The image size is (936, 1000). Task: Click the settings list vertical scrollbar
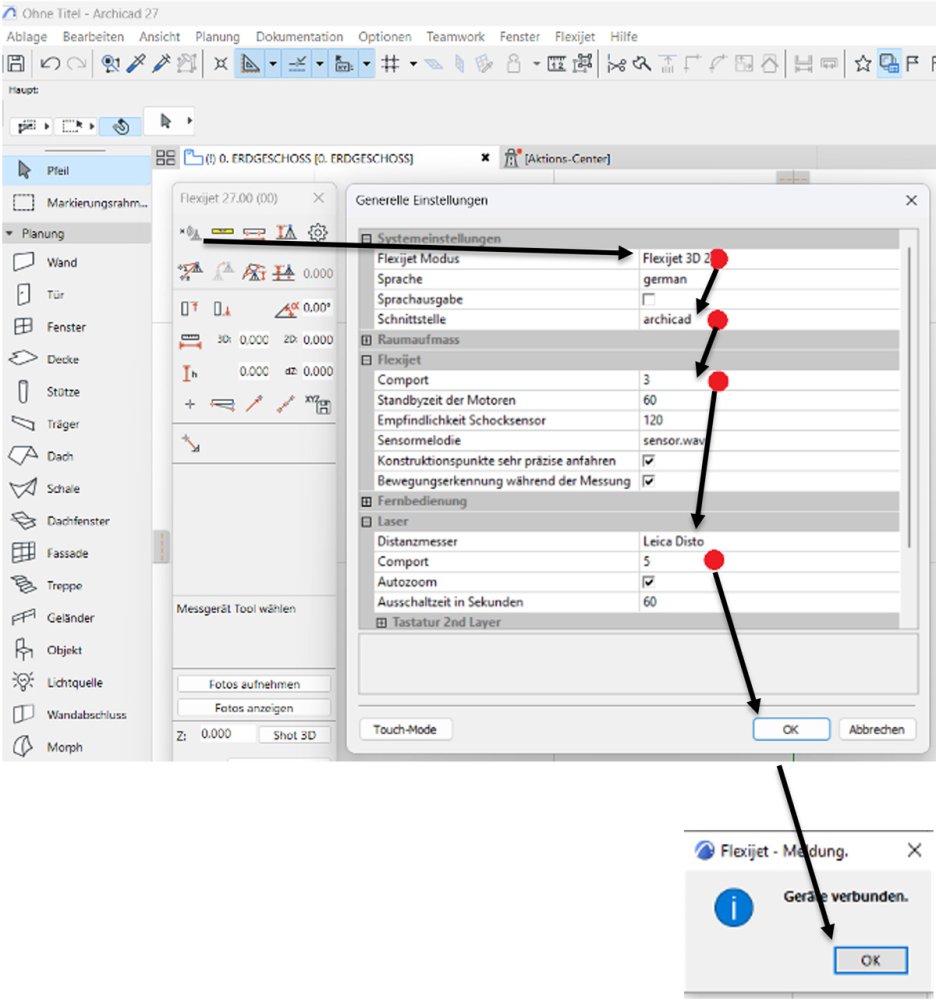909,397
